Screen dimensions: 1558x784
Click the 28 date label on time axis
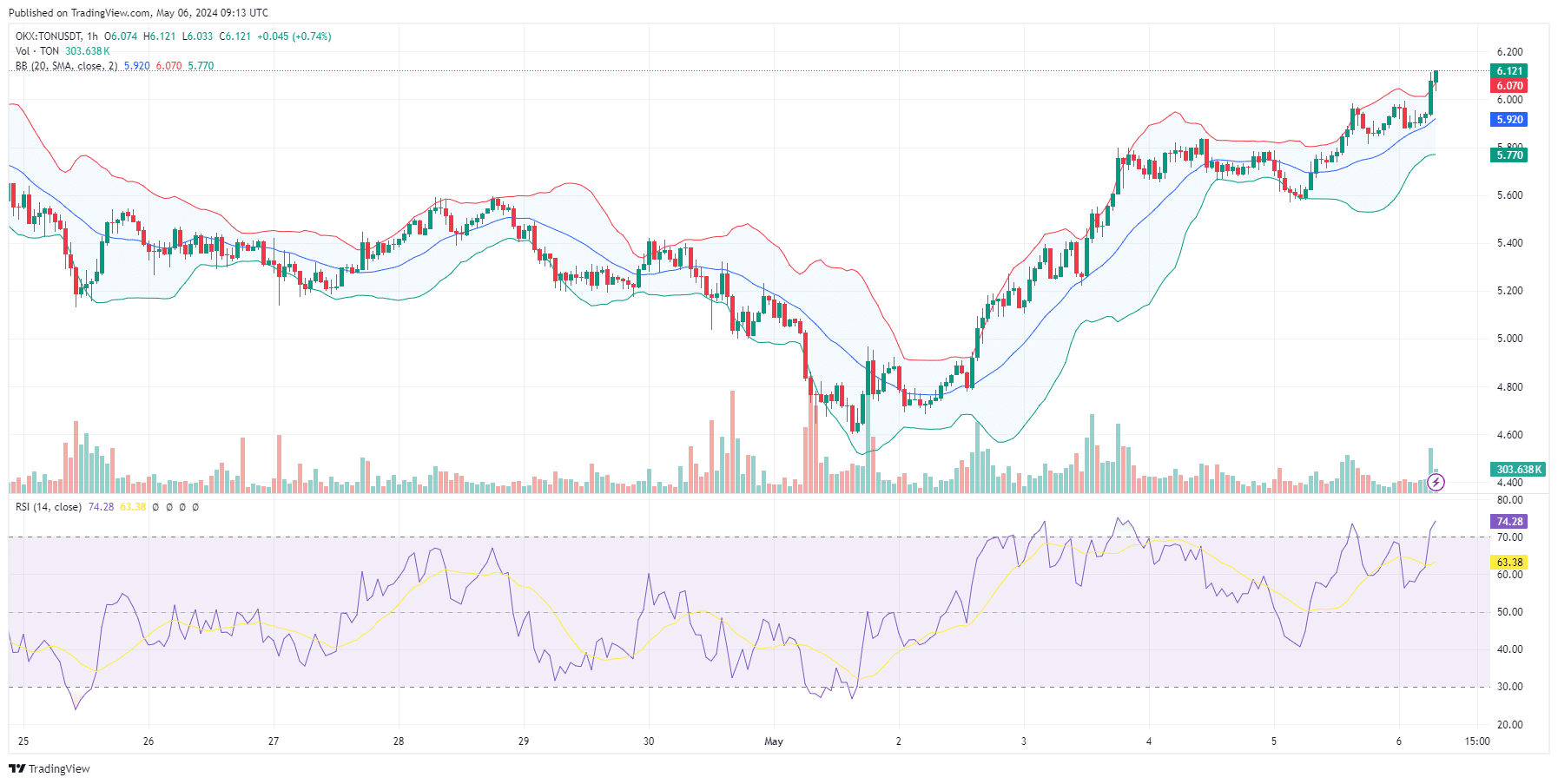pos(399,741)
